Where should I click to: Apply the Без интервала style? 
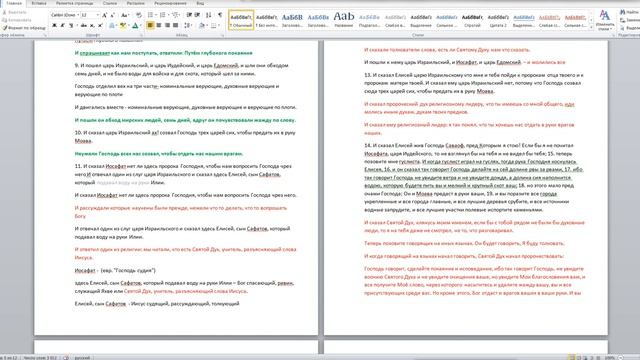(x=267, y=20)
